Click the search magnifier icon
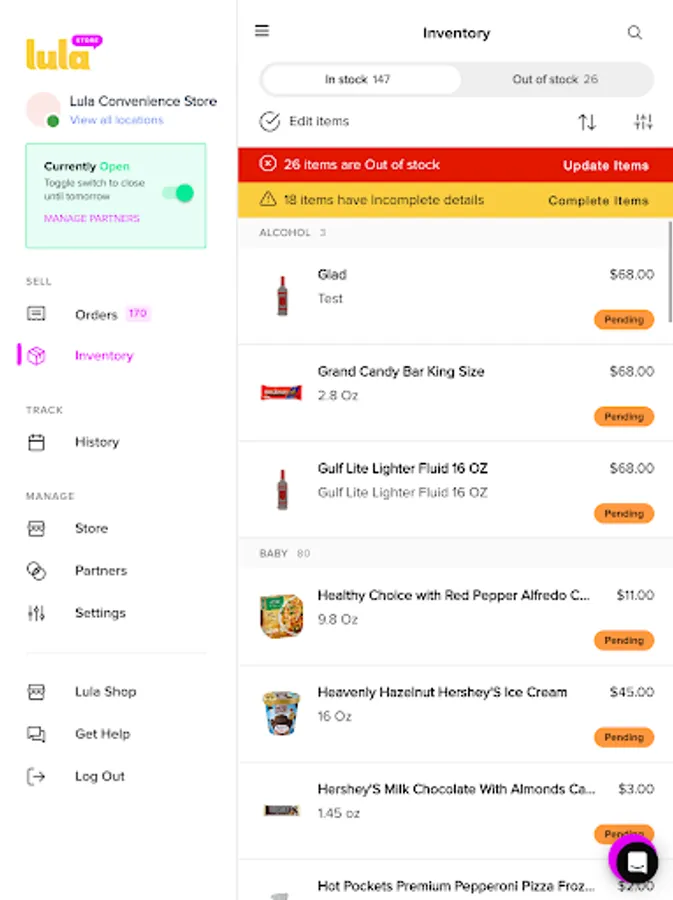Image resolution: width=673 pixels, height=900 pixels. coord(634,33)
